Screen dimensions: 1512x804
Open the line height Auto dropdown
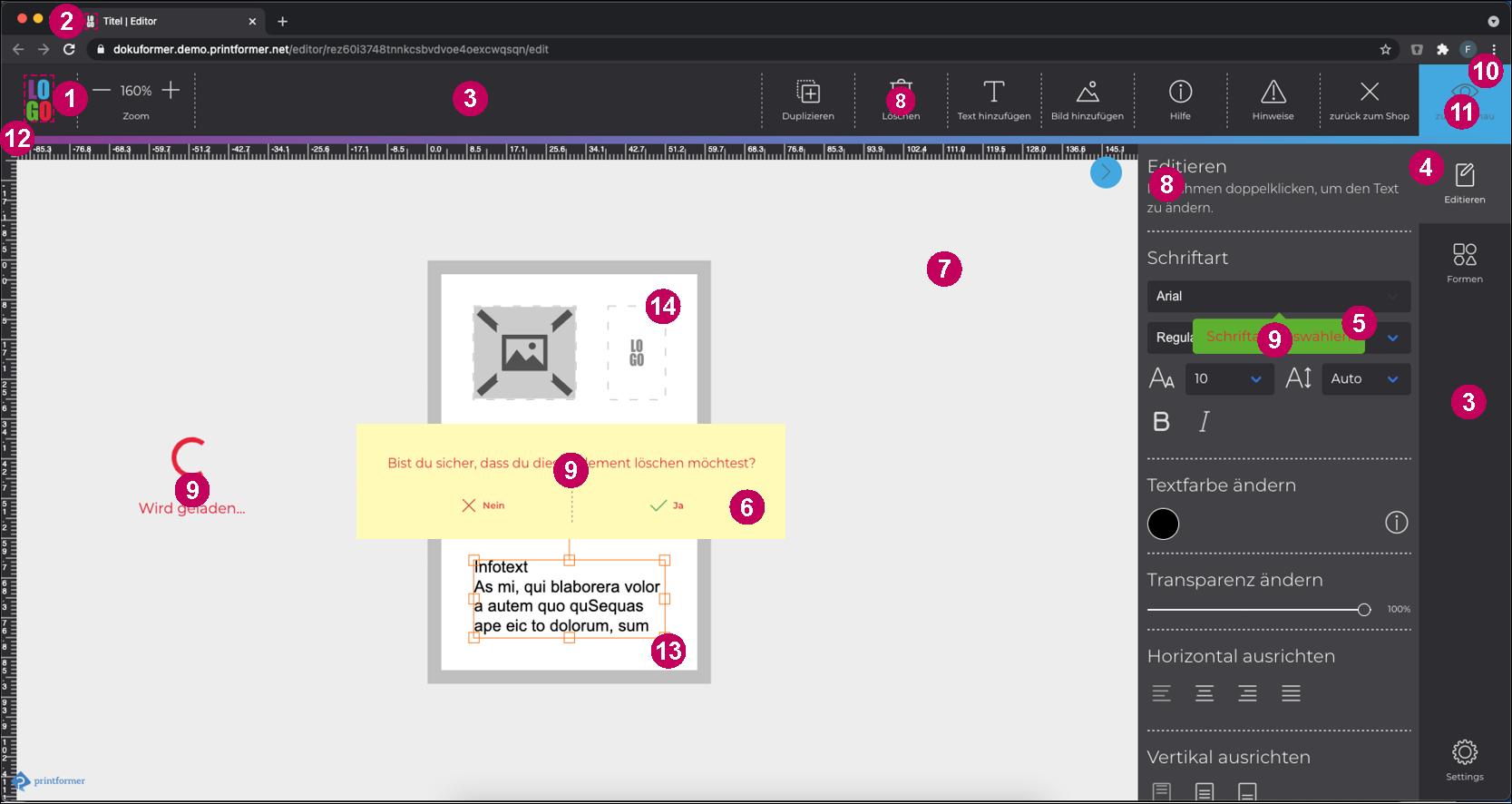coord(1365,379)
